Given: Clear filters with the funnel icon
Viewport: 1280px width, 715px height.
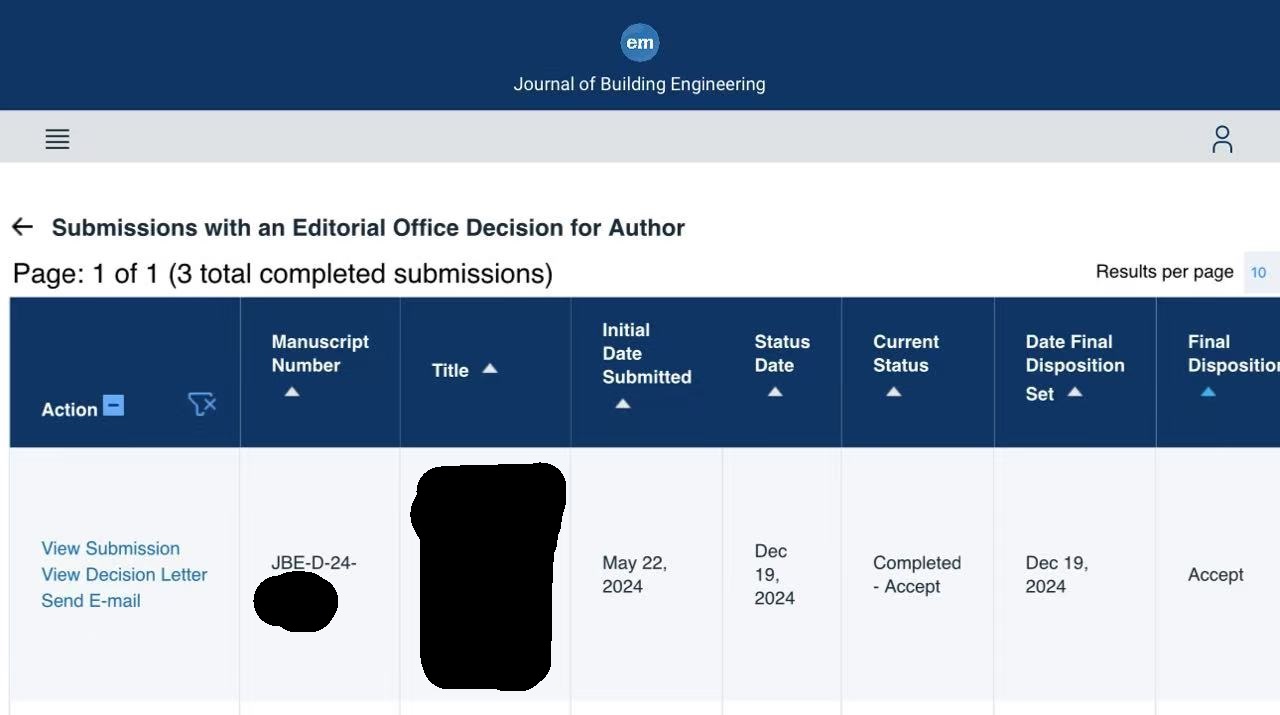Looking at the screenshot, I should 202,404.
